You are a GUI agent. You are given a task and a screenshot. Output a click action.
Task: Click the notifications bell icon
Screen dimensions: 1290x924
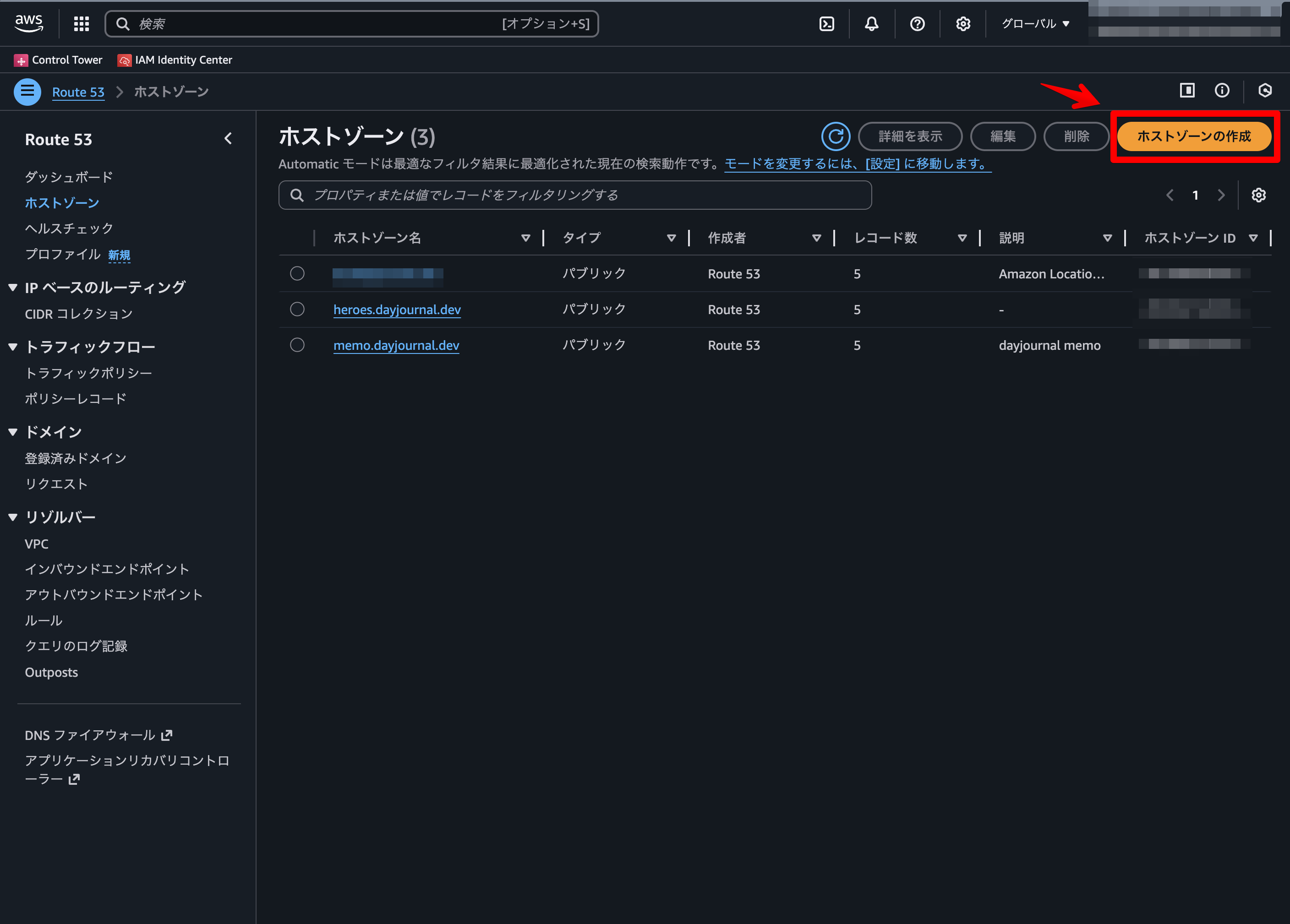tap(871, 24)
